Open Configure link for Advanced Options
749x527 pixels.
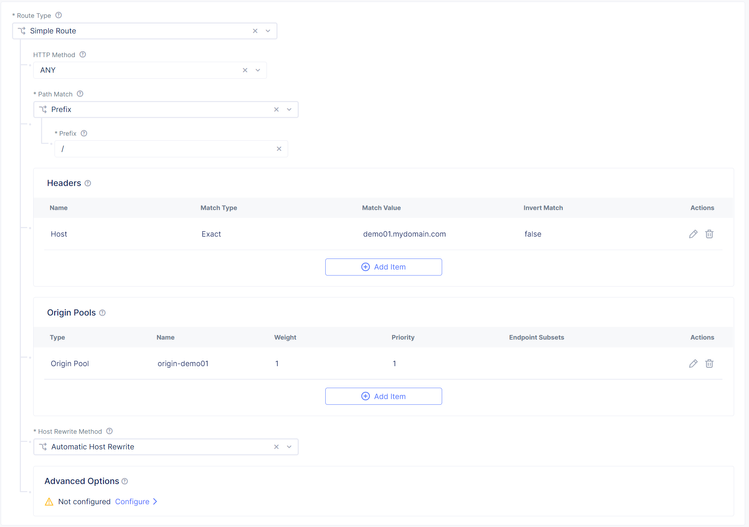click(x=136, y=502)
